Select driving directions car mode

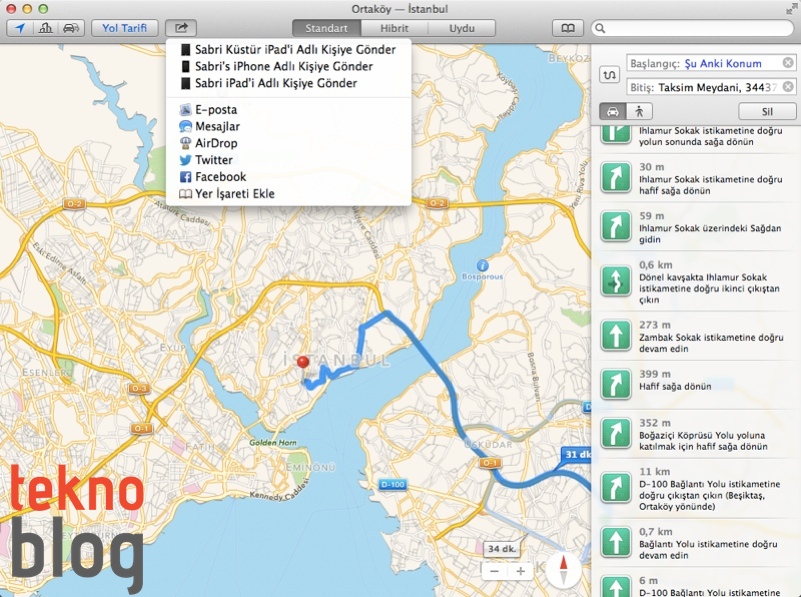pos(611,111)
